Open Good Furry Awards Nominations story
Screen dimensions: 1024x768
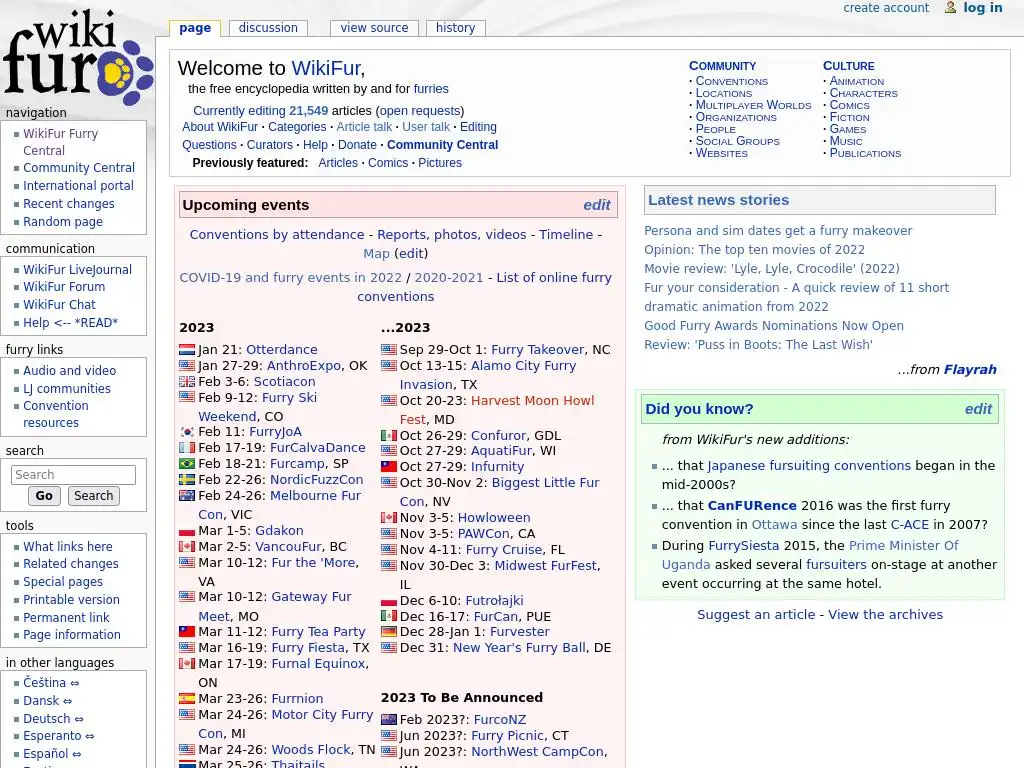[774, 325]
